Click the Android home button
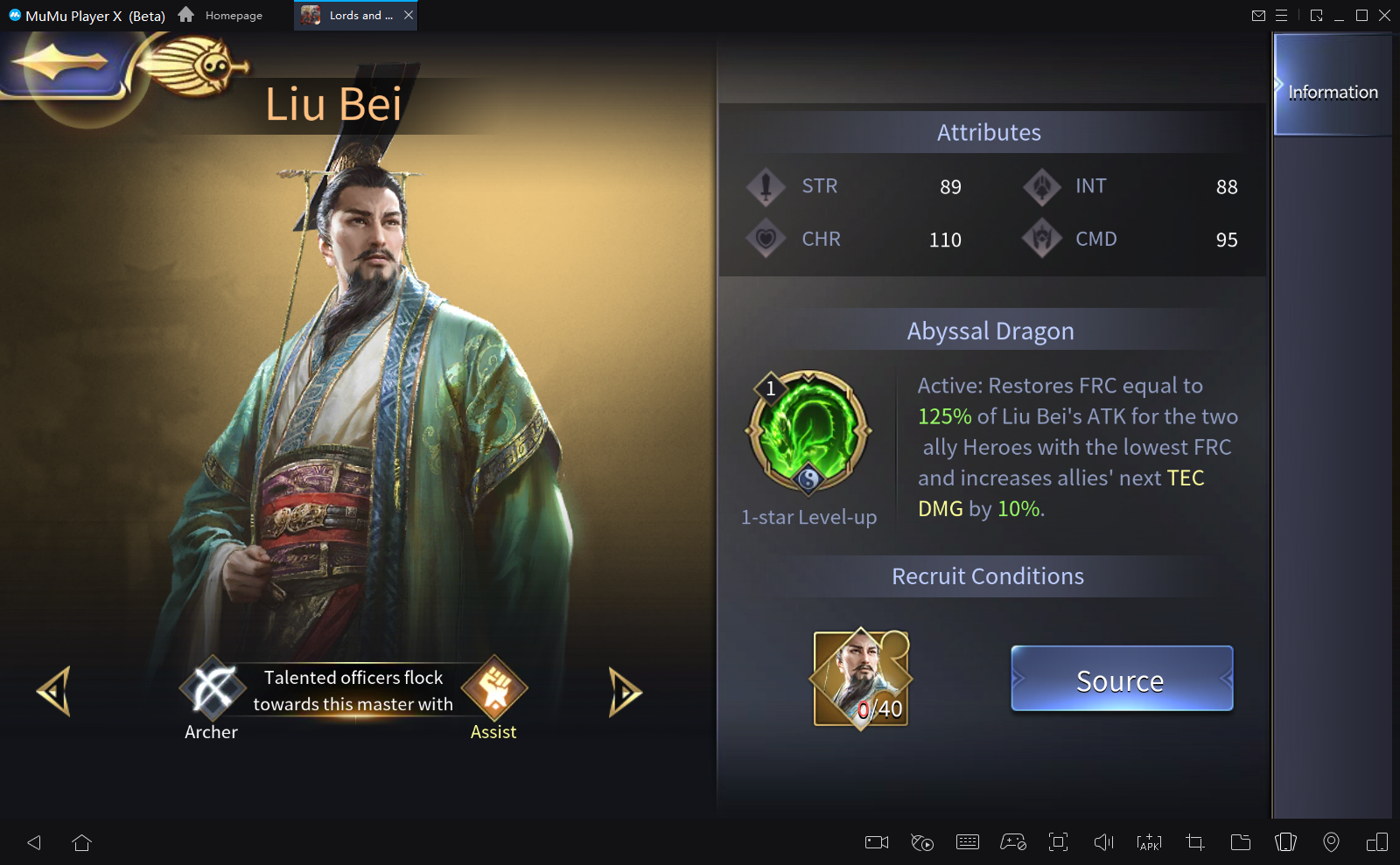This screenshot has width=1400, height=865. tap(82, 842)
